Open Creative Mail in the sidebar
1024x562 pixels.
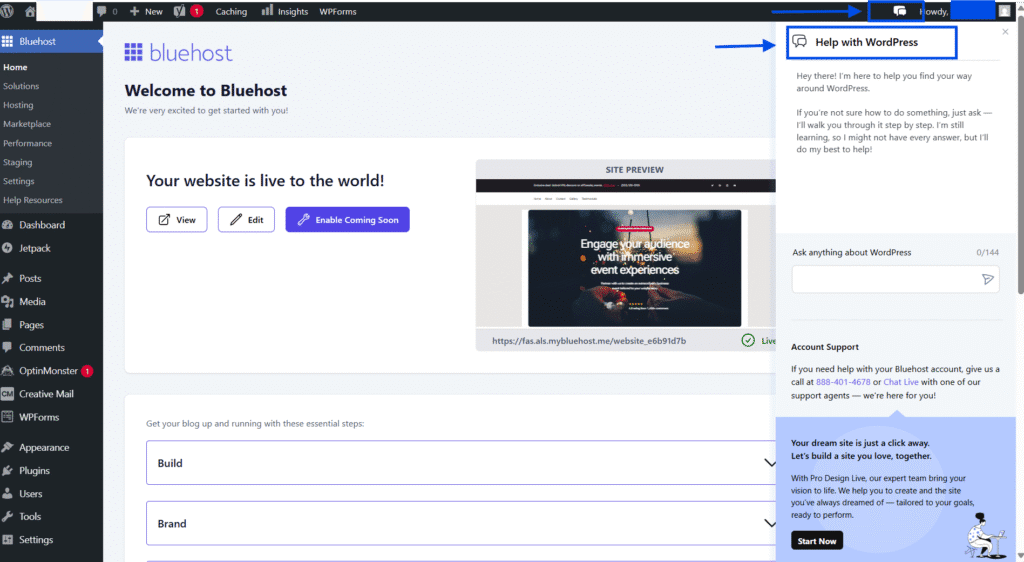tap(52, 394)
